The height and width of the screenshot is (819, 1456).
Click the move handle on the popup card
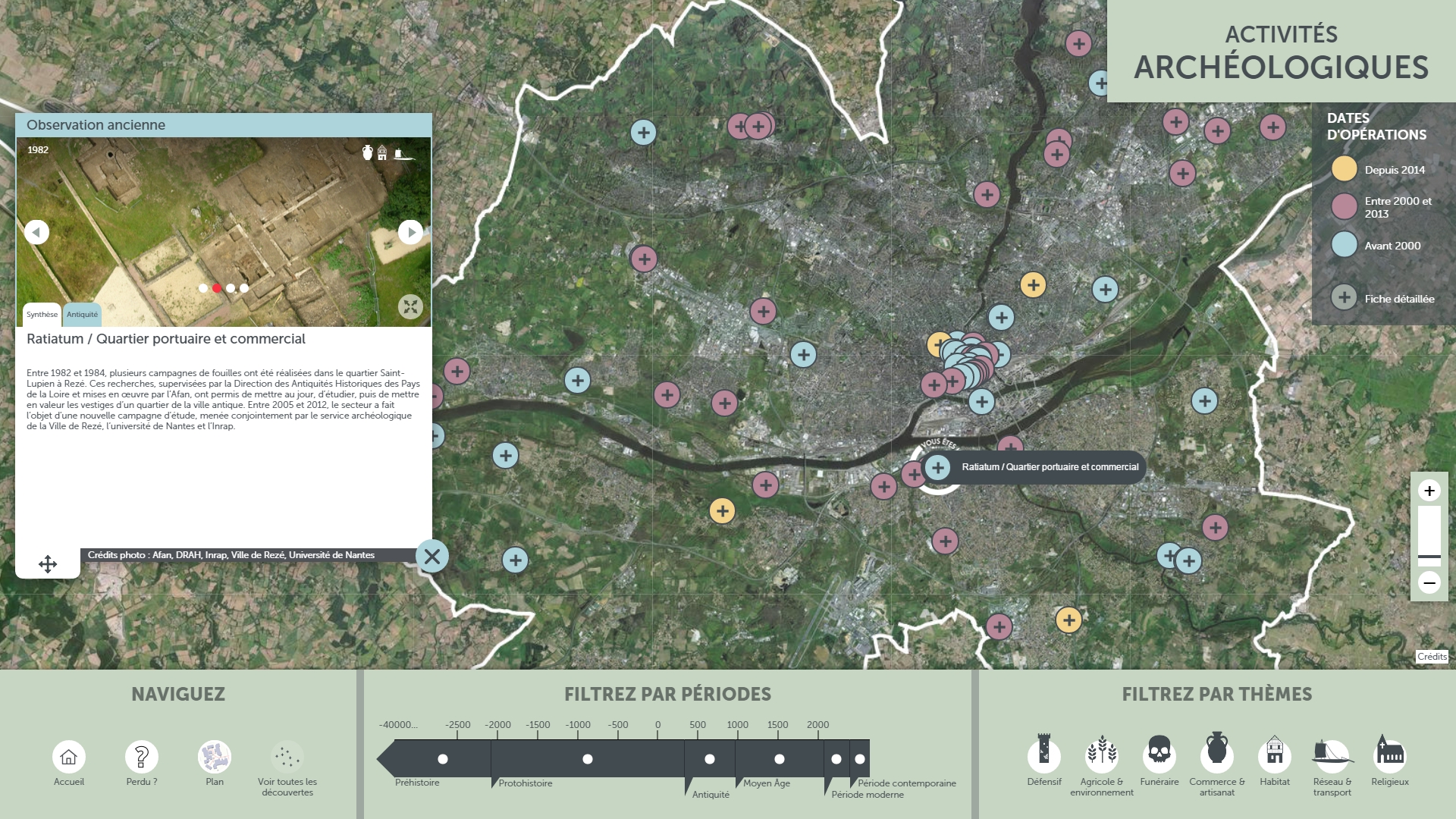pyautogui.click(x=48, y=564)
